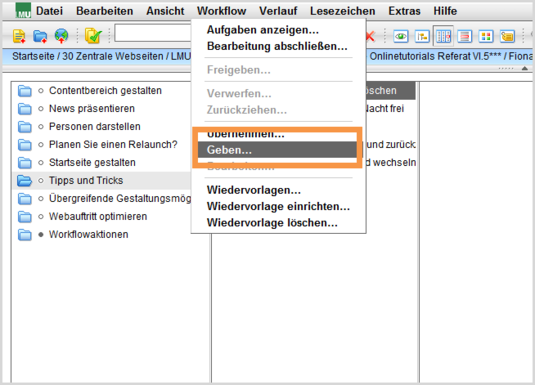Open the Verlauf menu

point(278,11)
